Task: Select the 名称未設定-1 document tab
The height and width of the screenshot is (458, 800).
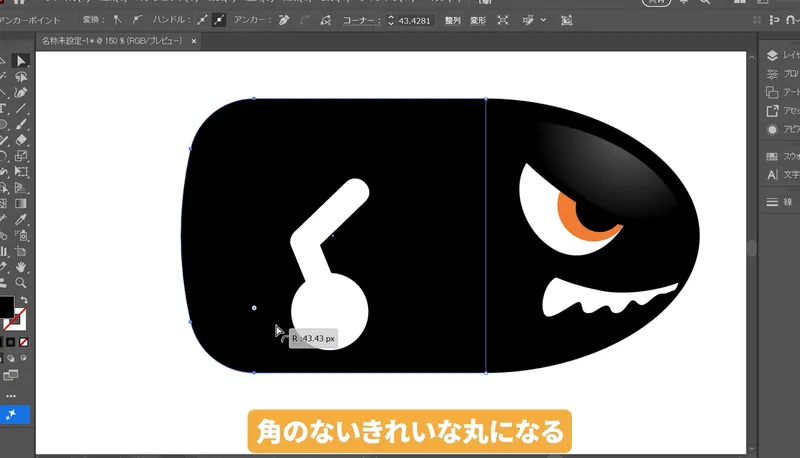Action: [x=112, y=42]
